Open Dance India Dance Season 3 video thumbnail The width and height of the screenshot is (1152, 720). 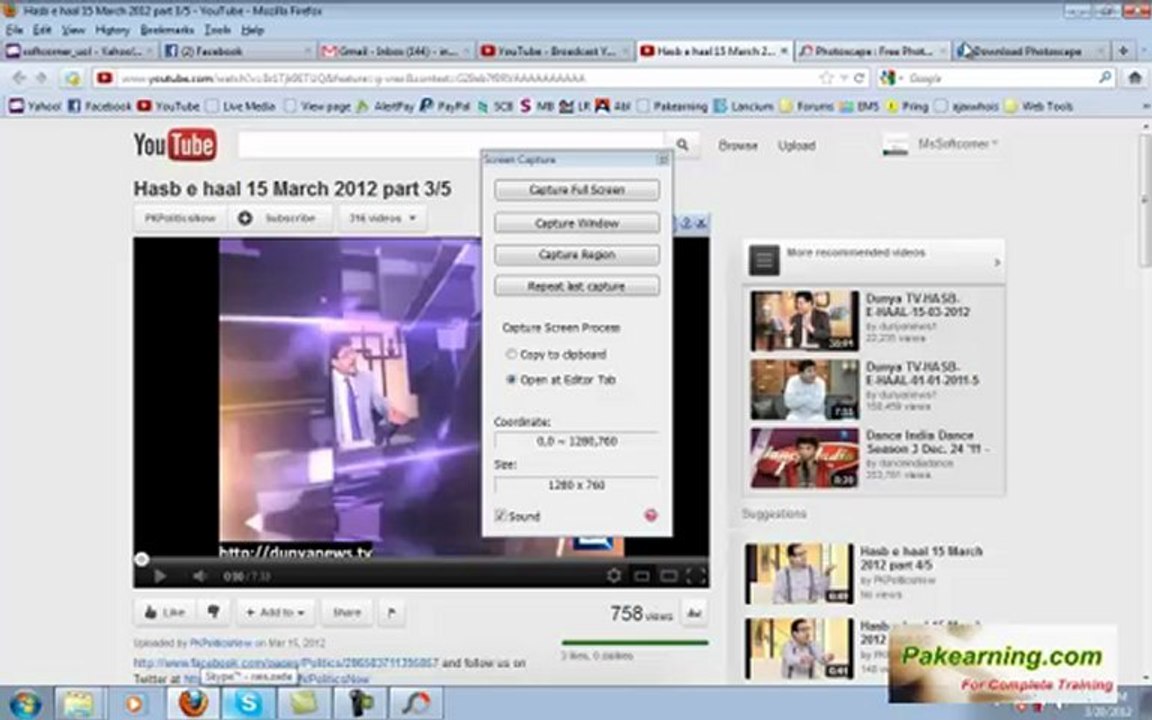[x=804, y=458]
